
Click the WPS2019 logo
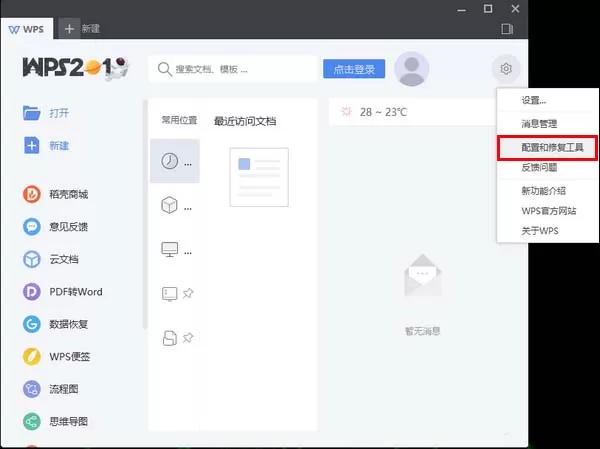[76, 68]
